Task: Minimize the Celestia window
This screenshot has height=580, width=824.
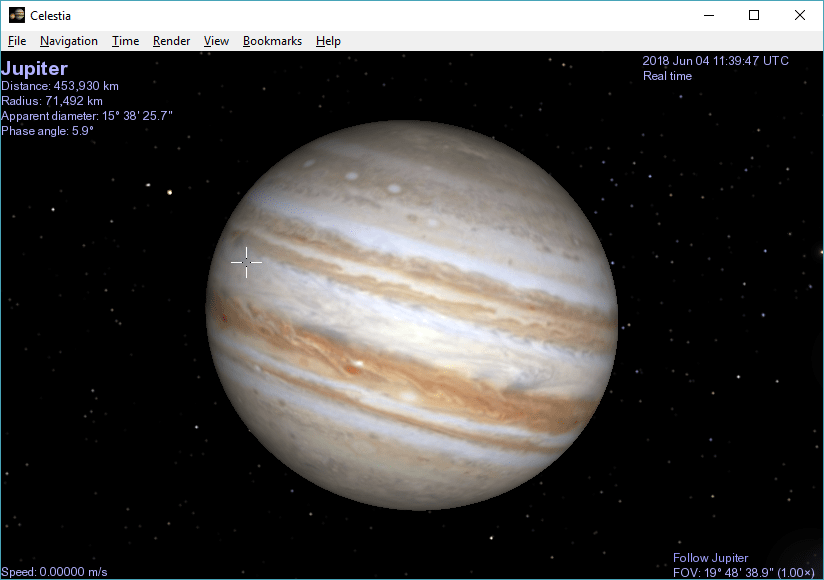Action: 709,15
